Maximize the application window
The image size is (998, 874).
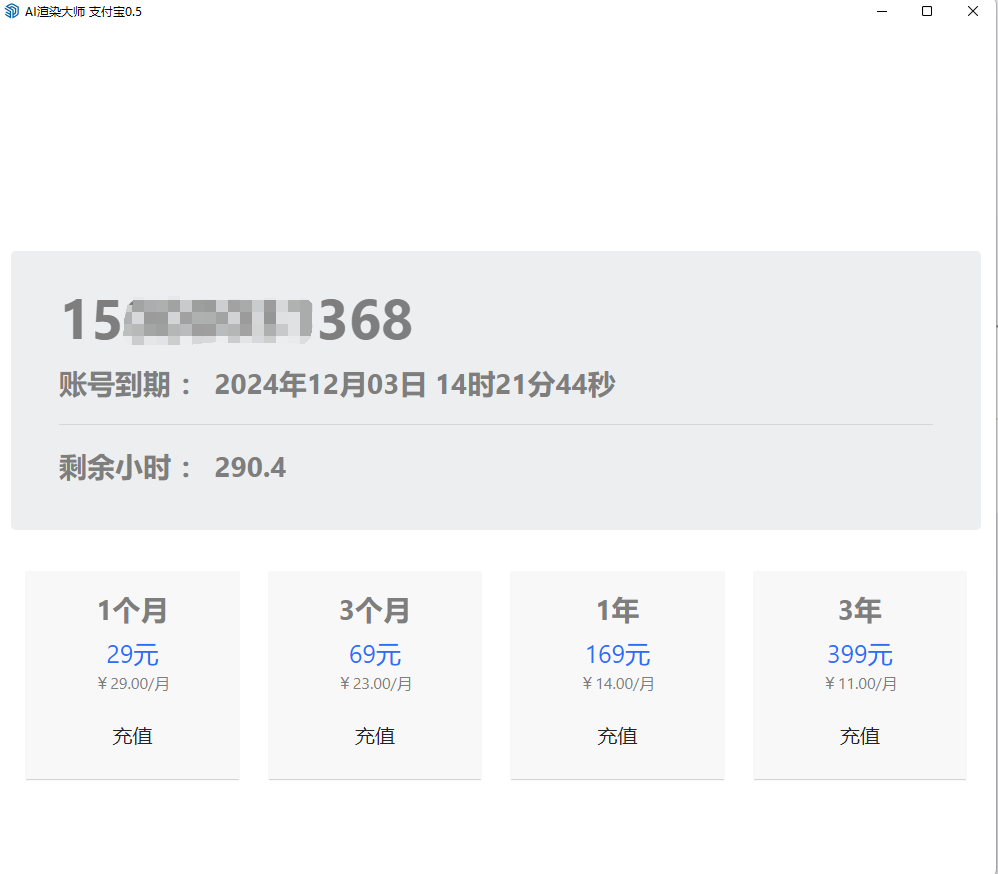927,11
